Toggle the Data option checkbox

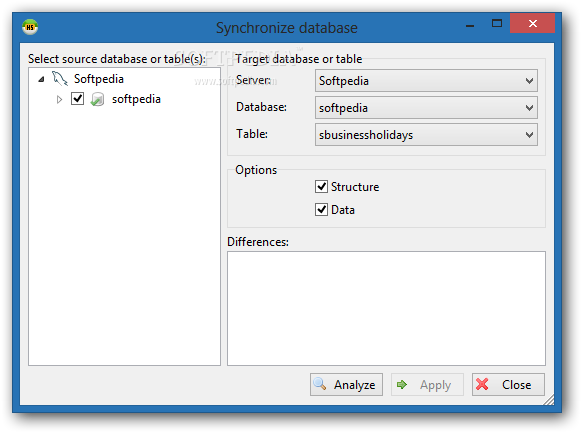click(x=321, y=210)
